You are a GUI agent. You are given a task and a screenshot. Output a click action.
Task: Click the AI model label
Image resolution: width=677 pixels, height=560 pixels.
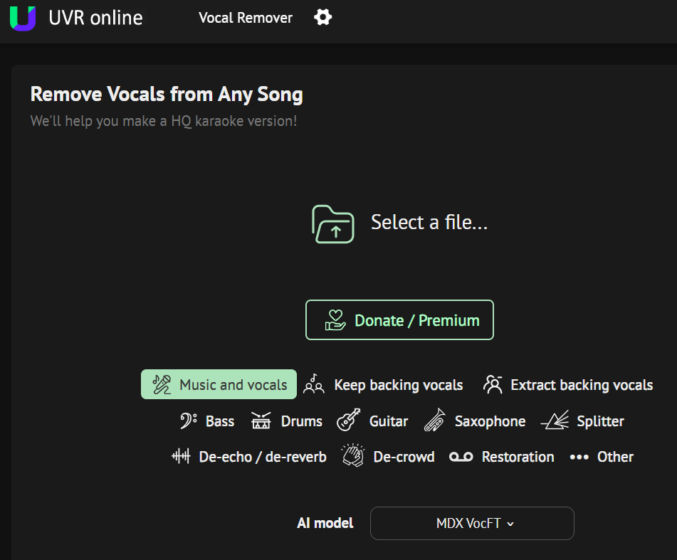click(325, 523)
